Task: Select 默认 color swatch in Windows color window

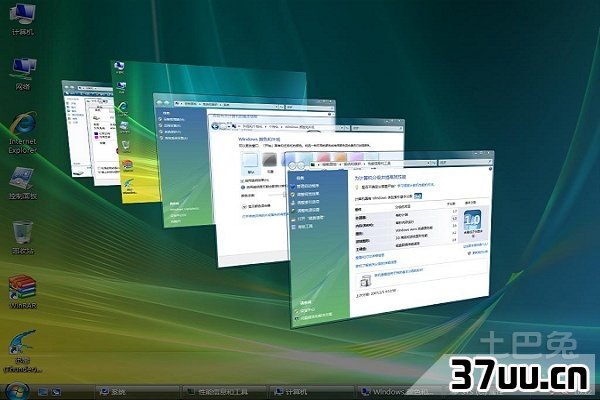Action: click(250, 161)
